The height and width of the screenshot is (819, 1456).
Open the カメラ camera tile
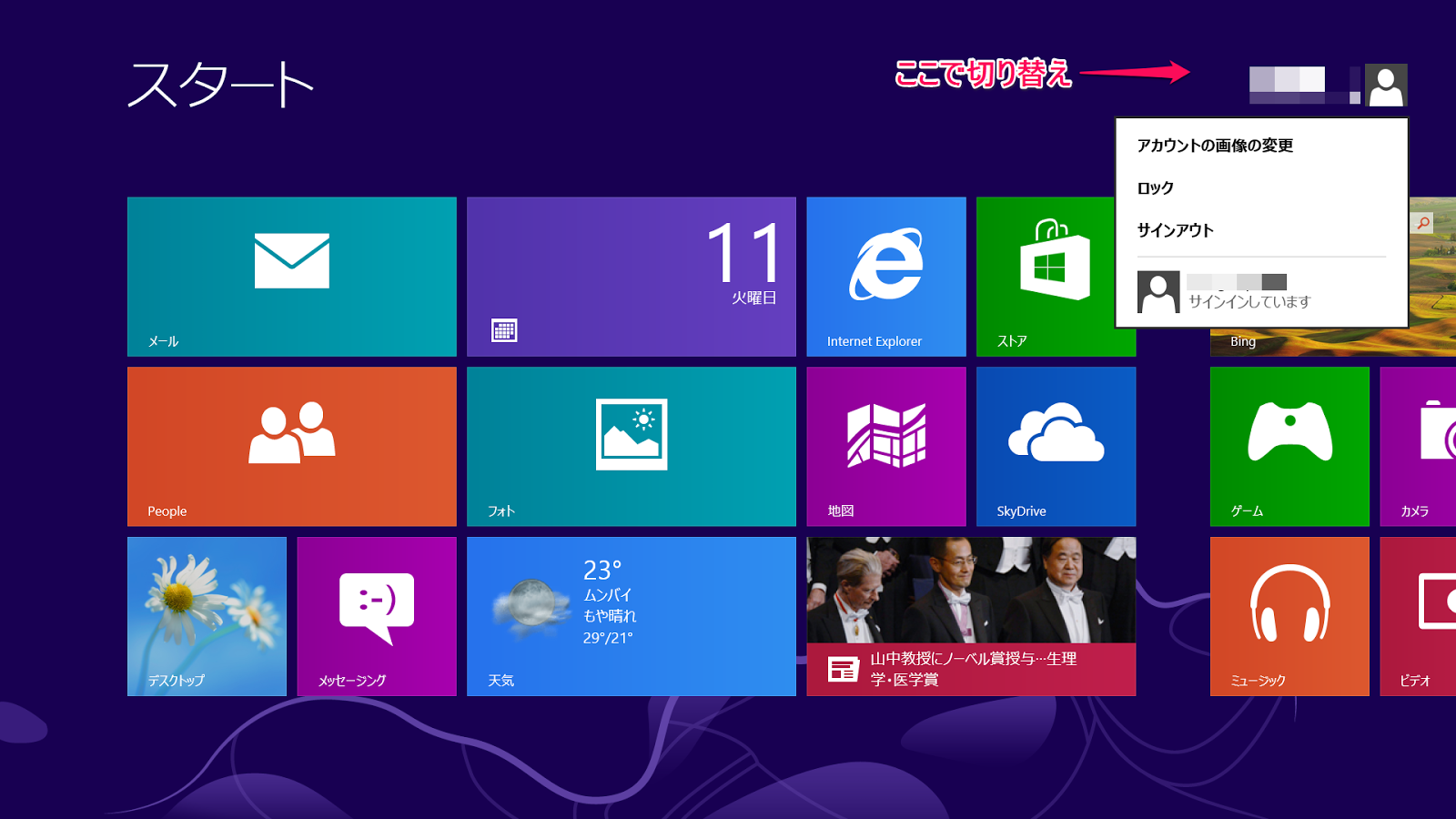pyautogui.click(x=1418, y=447)
